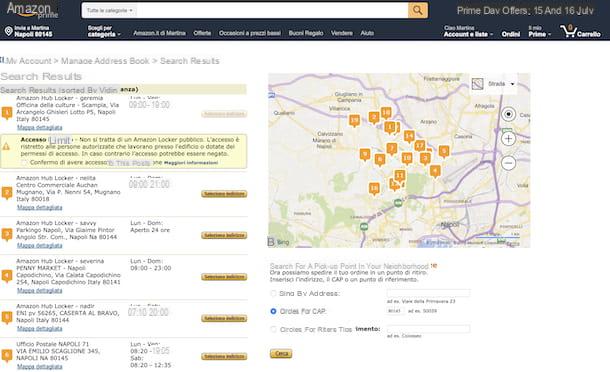Click list marker 6 beside Ufficio Postale
The image size is (610, 372).
pos(7,355)
